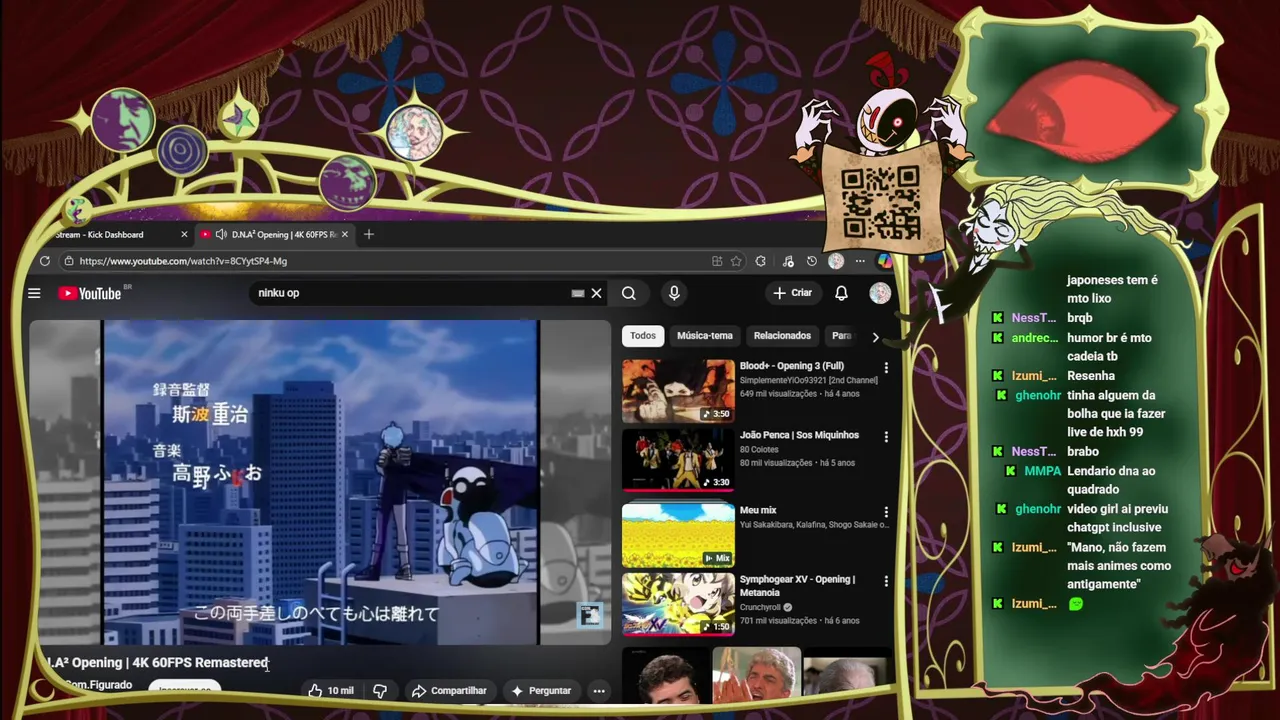Go to the YouTube home logo
The height and width of the screenshot is (720, 1280).
pyautogui.click(x=89, y=293)
